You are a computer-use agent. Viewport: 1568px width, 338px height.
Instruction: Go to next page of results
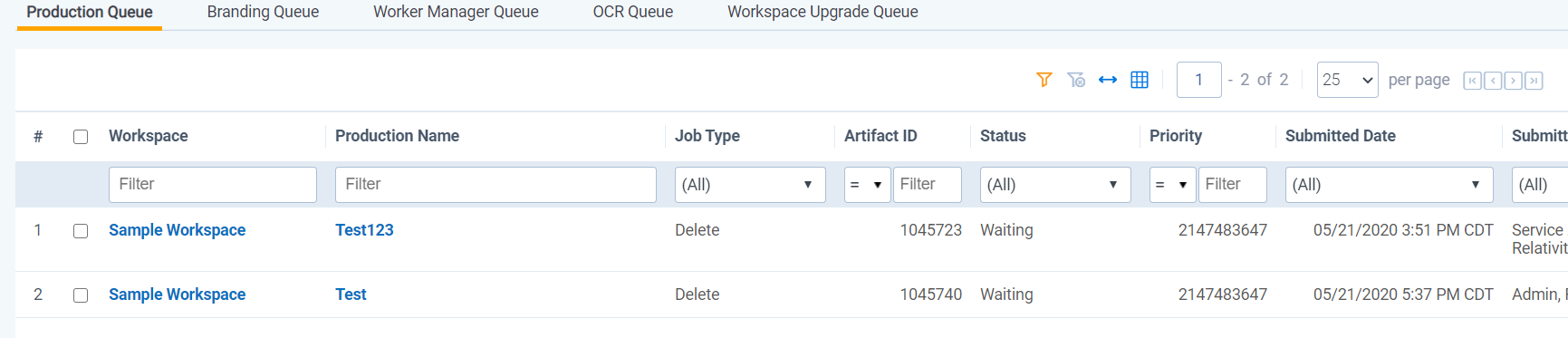tap(1513, 81)
